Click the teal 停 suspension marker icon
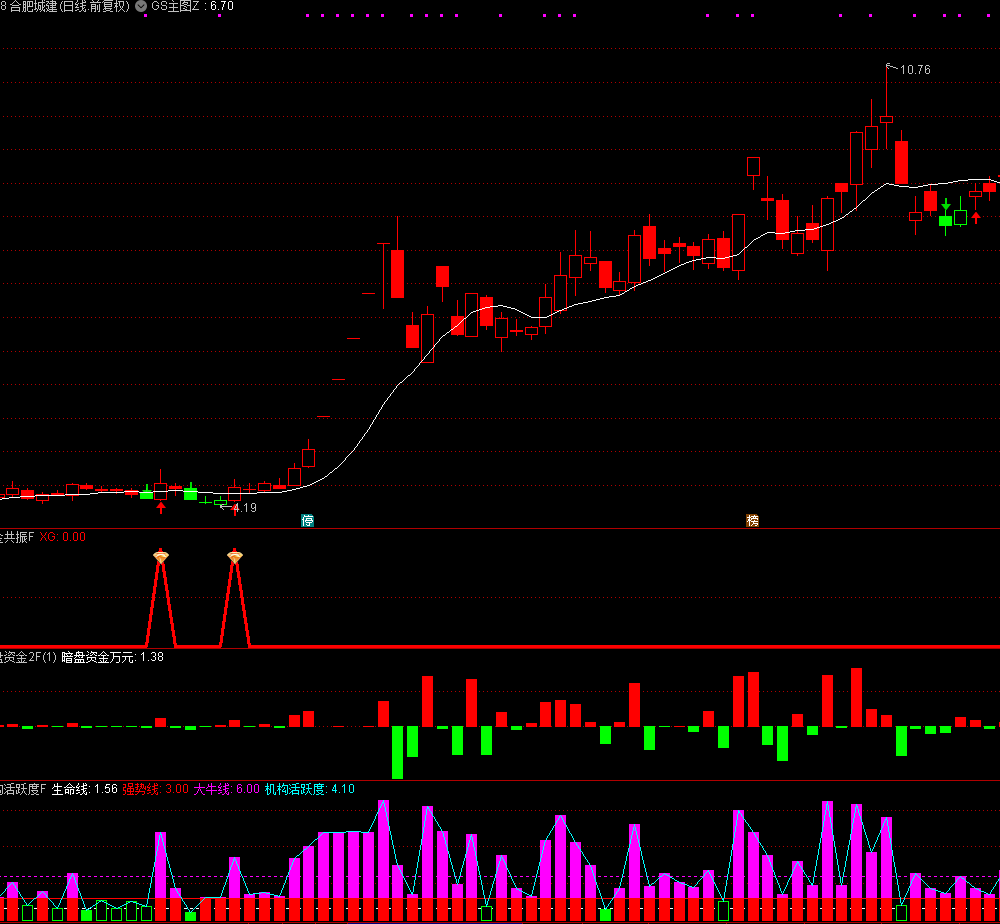The image size is (1000, 924). [x=308, y=520]
